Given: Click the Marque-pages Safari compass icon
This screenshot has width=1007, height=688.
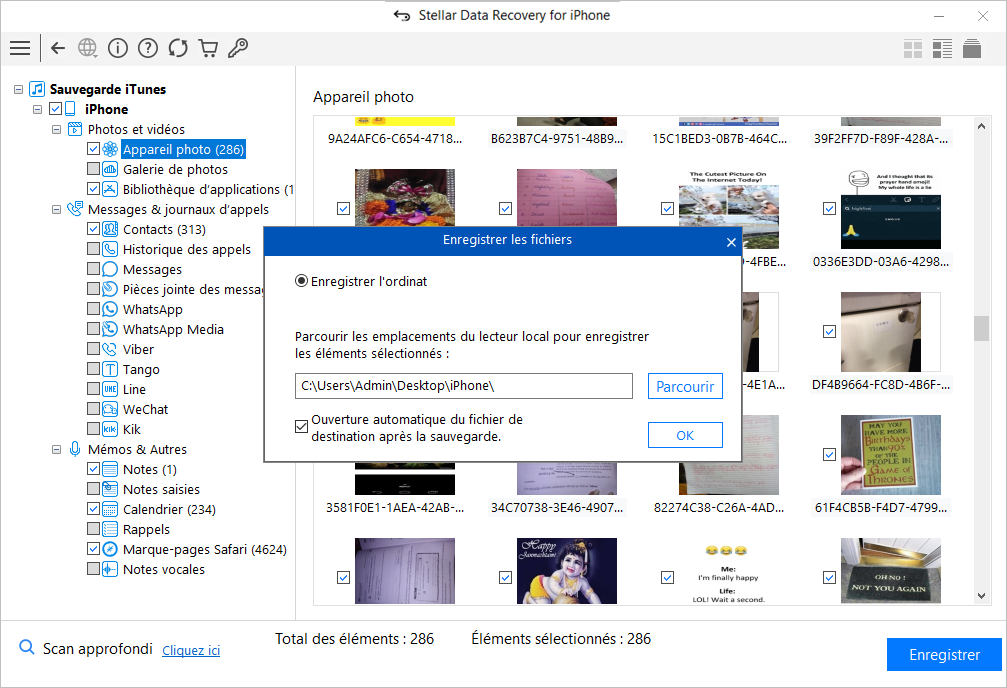Looking at the screenshot, I should coord(110,549).
